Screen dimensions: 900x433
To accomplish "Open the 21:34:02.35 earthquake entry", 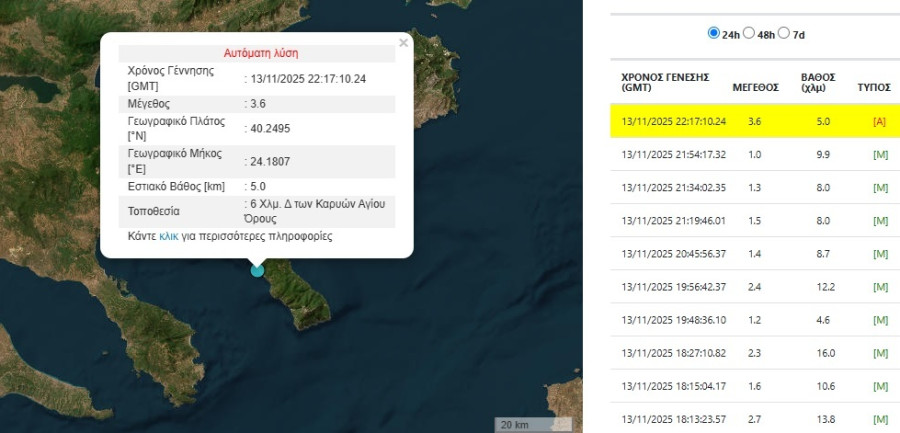I will (674, 187).
